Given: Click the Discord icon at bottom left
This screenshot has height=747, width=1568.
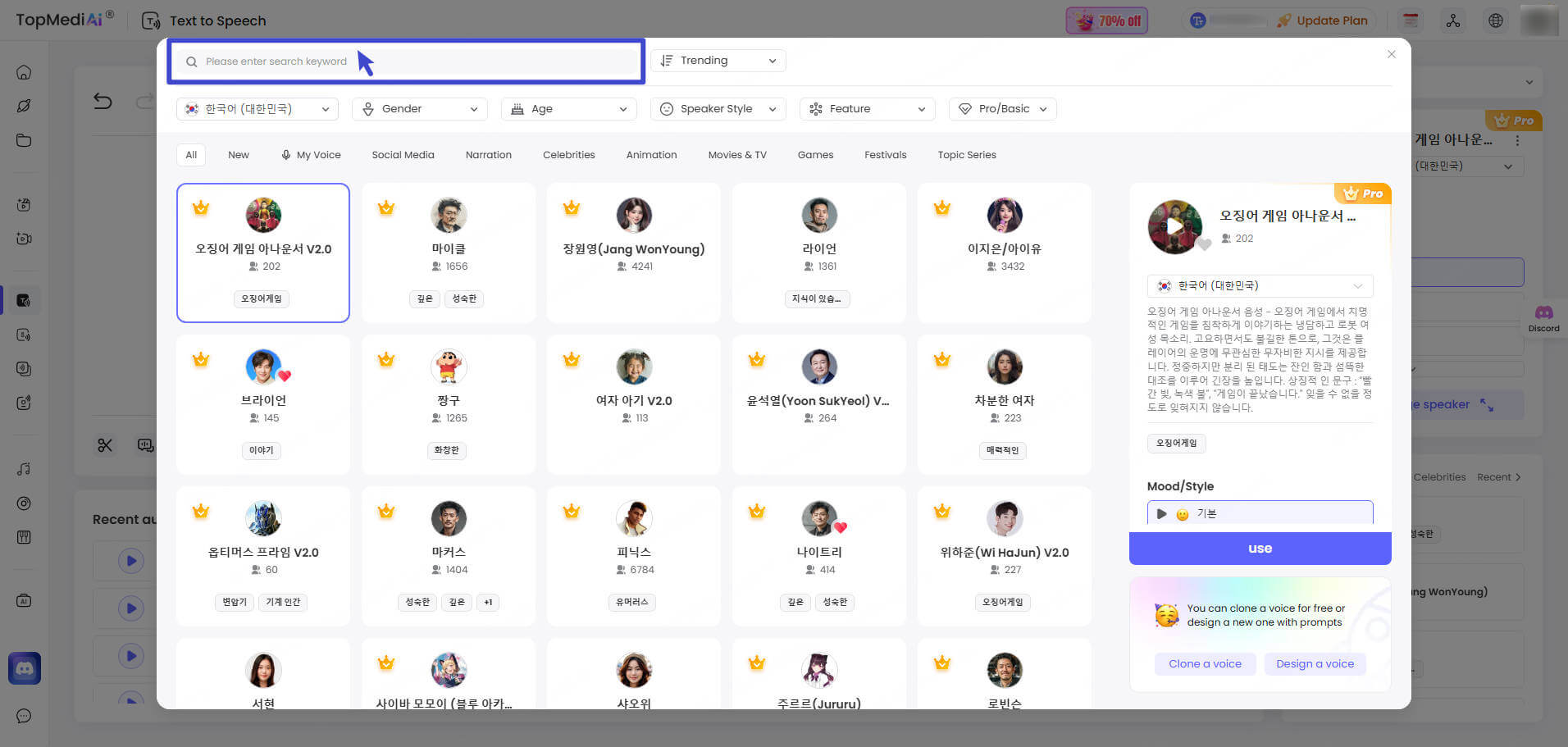Looking at the screenshot, I should (25, 668).
